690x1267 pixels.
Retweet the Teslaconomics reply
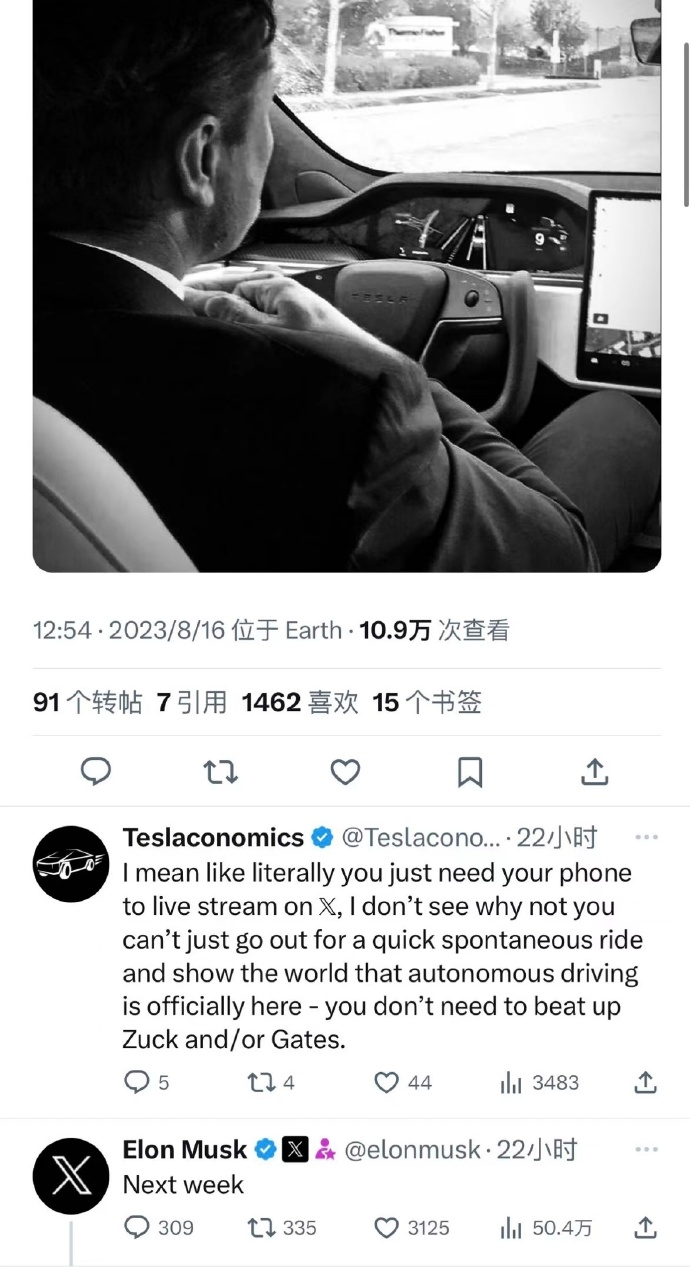click(271, 1082)
